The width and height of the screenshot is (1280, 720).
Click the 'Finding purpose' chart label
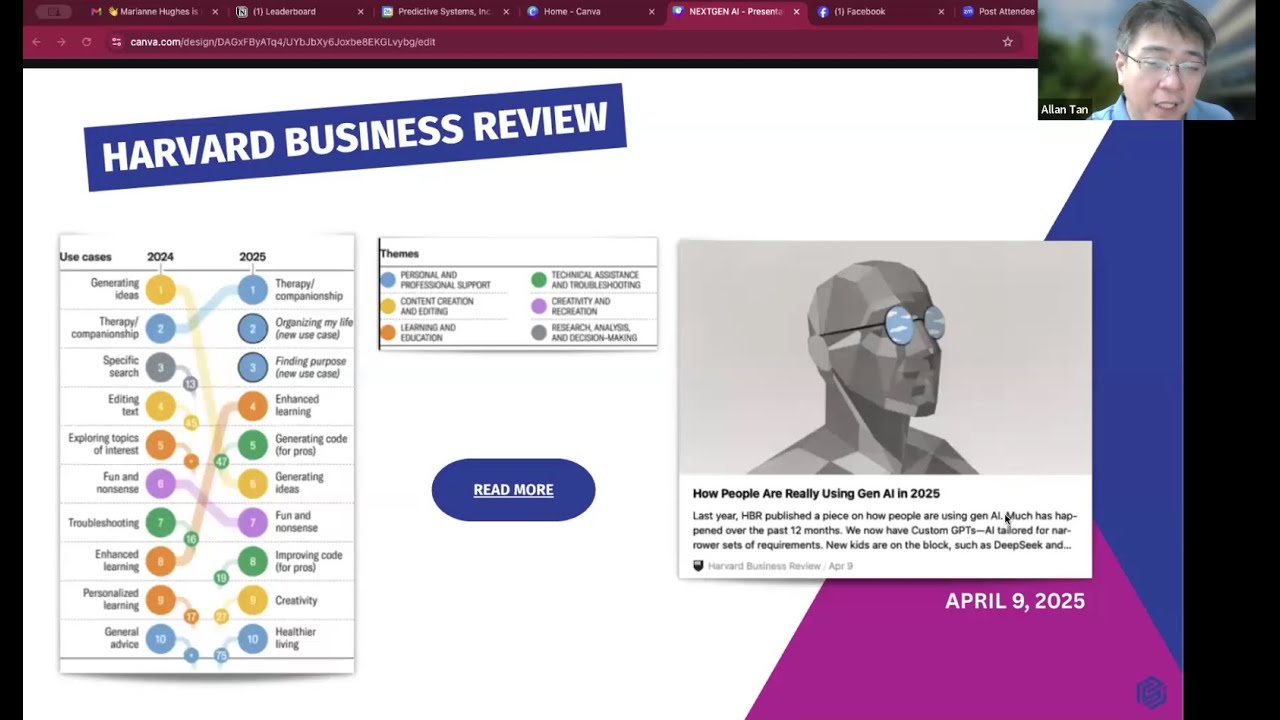[x=311, y=367]
